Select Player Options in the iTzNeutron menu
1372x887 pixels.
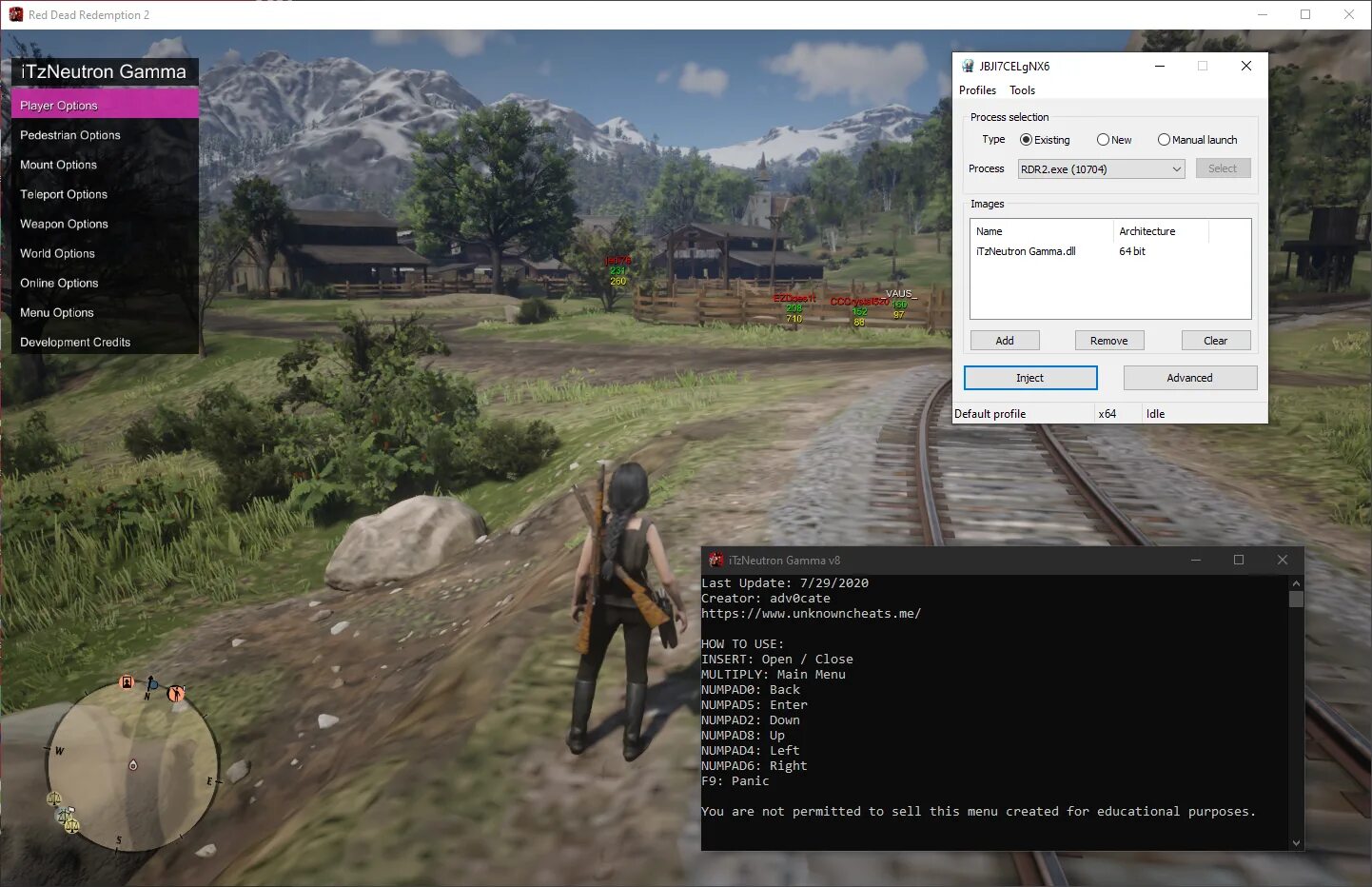(105, 105)
